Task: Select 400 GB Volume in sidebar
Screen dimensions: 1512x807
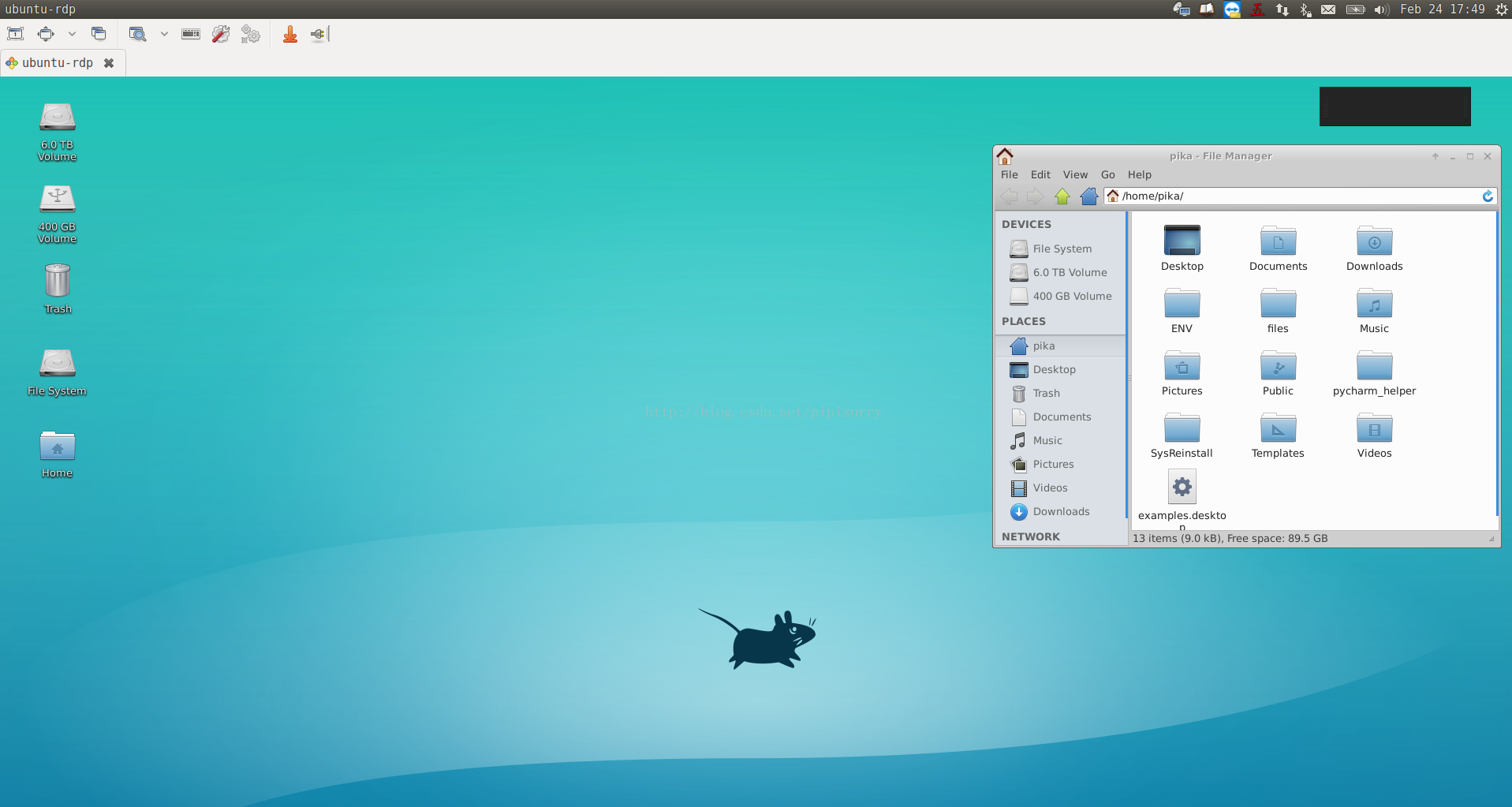Action: pyautogui.click(x=1061, y=297)
